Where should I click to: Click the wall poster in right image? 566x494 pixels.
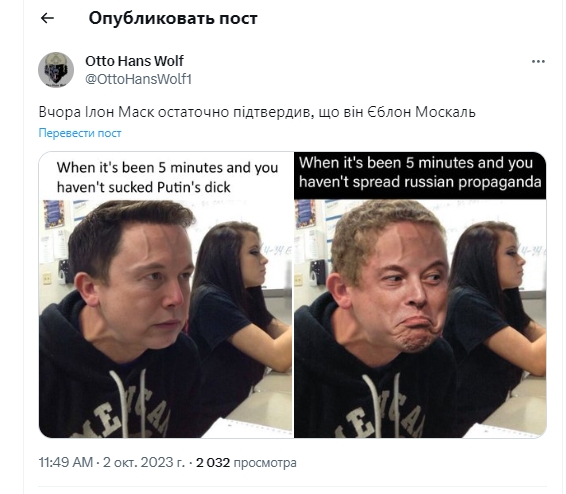tap(307, 214)
